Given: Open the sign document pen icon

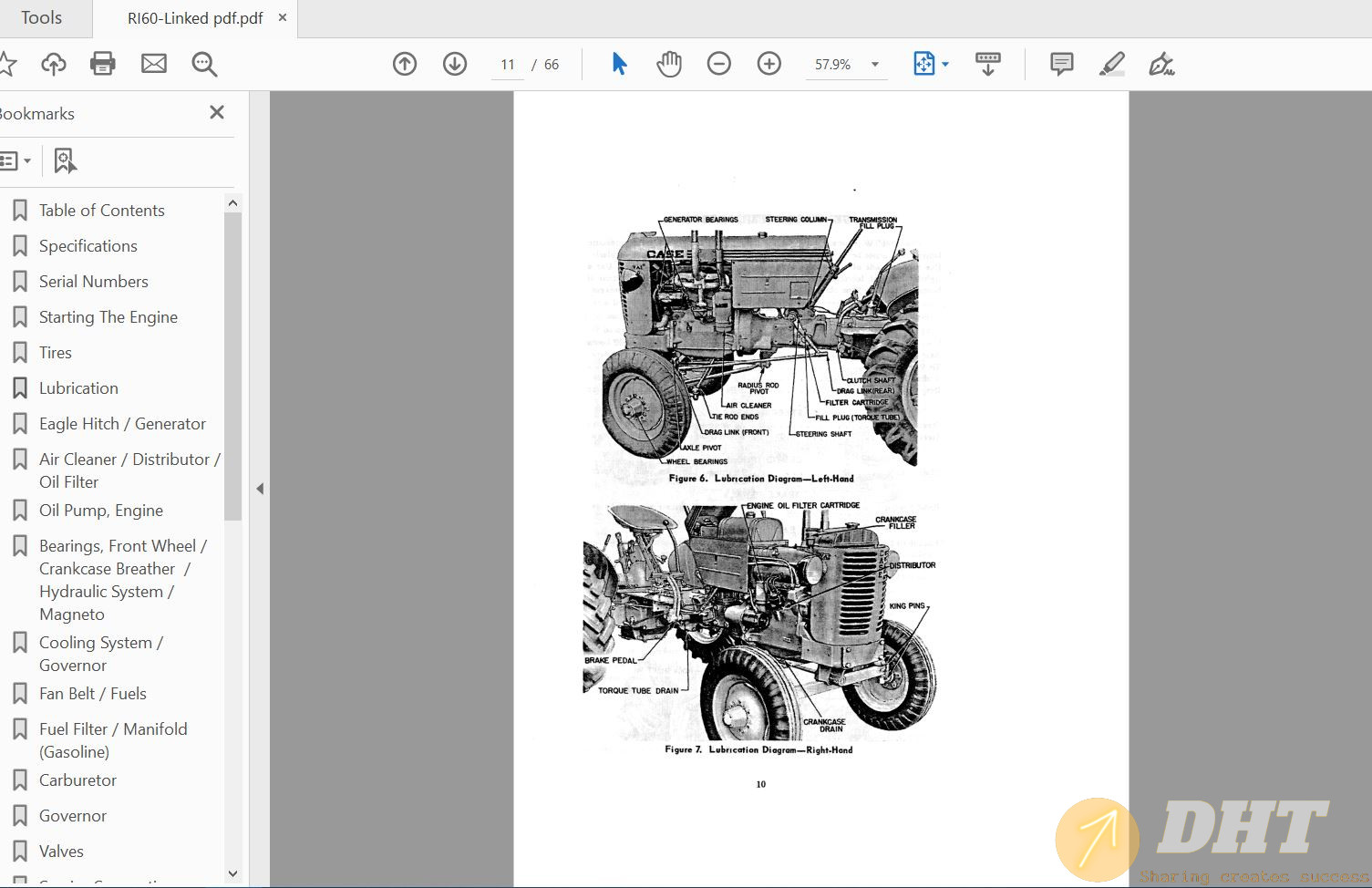Looking at the screenshot, I should coord(1161,64).
